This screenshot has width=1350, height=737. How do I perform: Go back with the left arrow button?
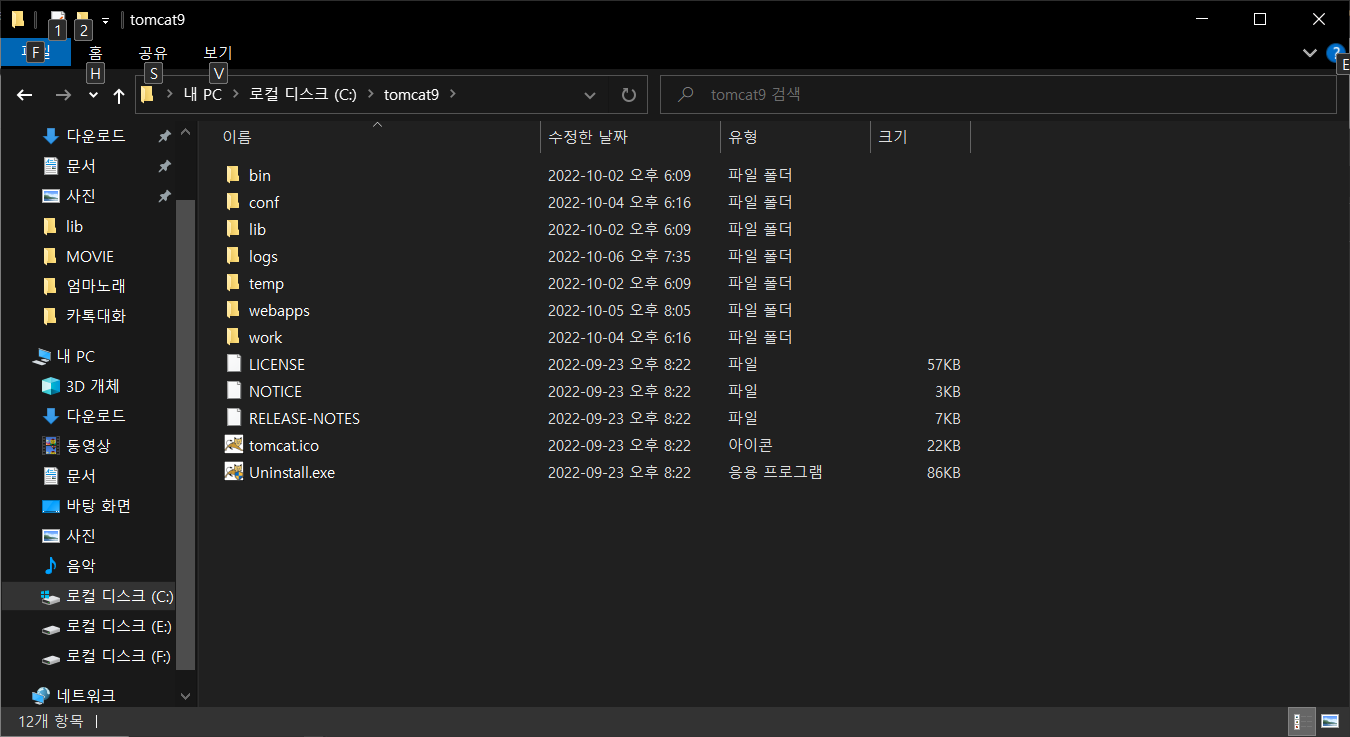point(26,95)
